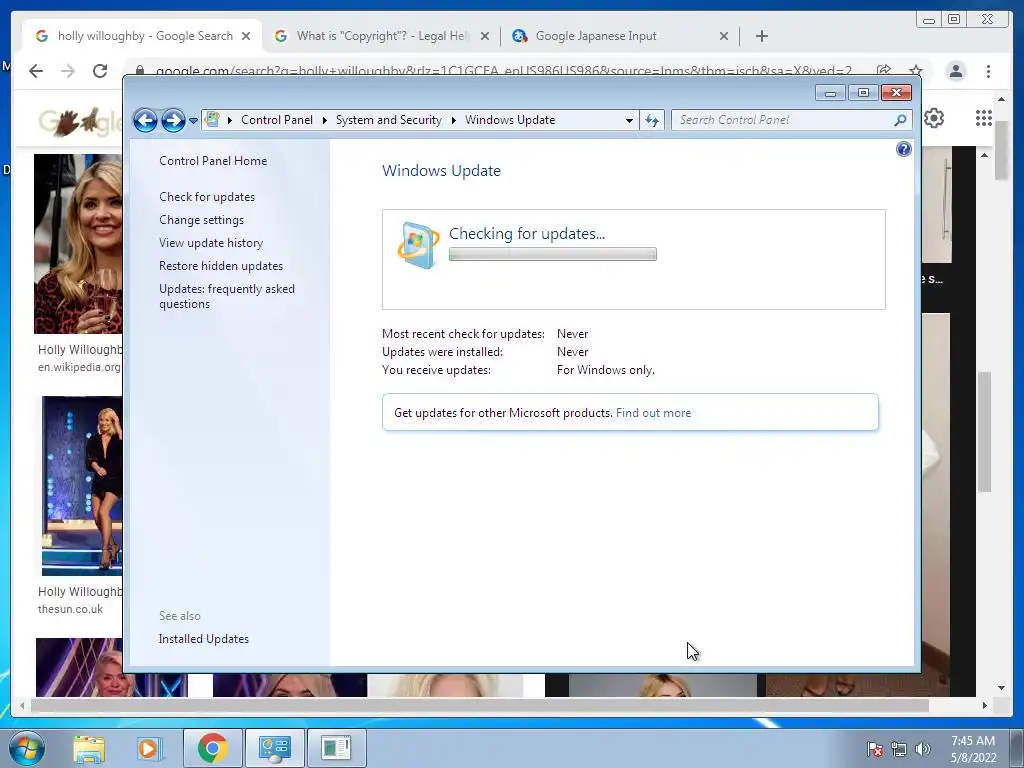Close the Google Japanese Input tab

[724, 36]
